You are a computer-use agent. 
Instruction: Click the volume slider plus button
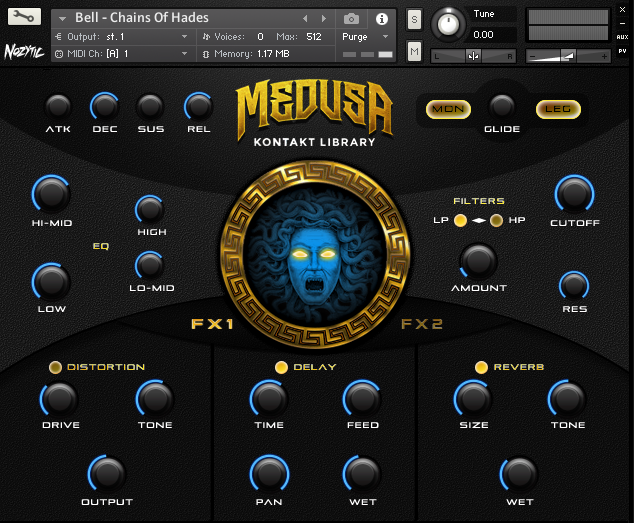pos(604,56)
